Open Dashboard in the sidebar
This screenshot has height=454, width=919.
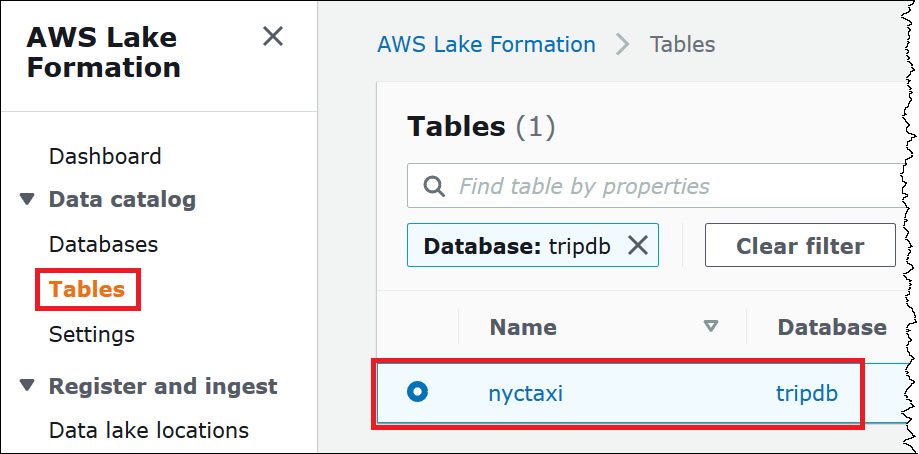click(x=105, y=156)
